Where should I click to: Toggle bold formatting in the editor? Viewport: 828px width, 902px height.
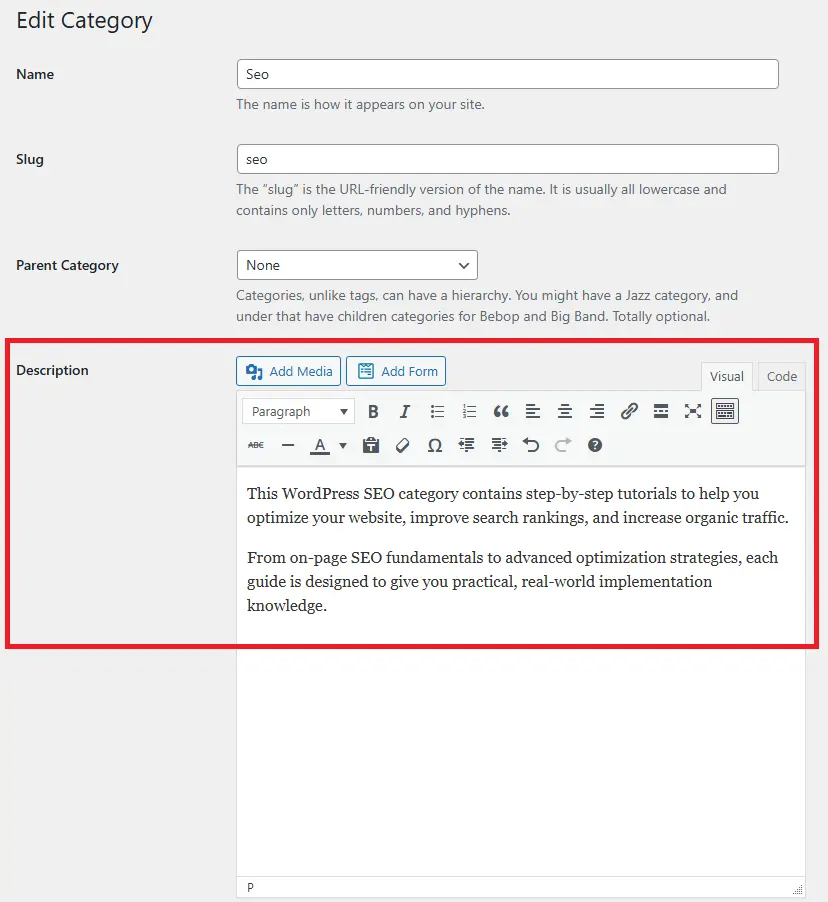coord(372,410)
